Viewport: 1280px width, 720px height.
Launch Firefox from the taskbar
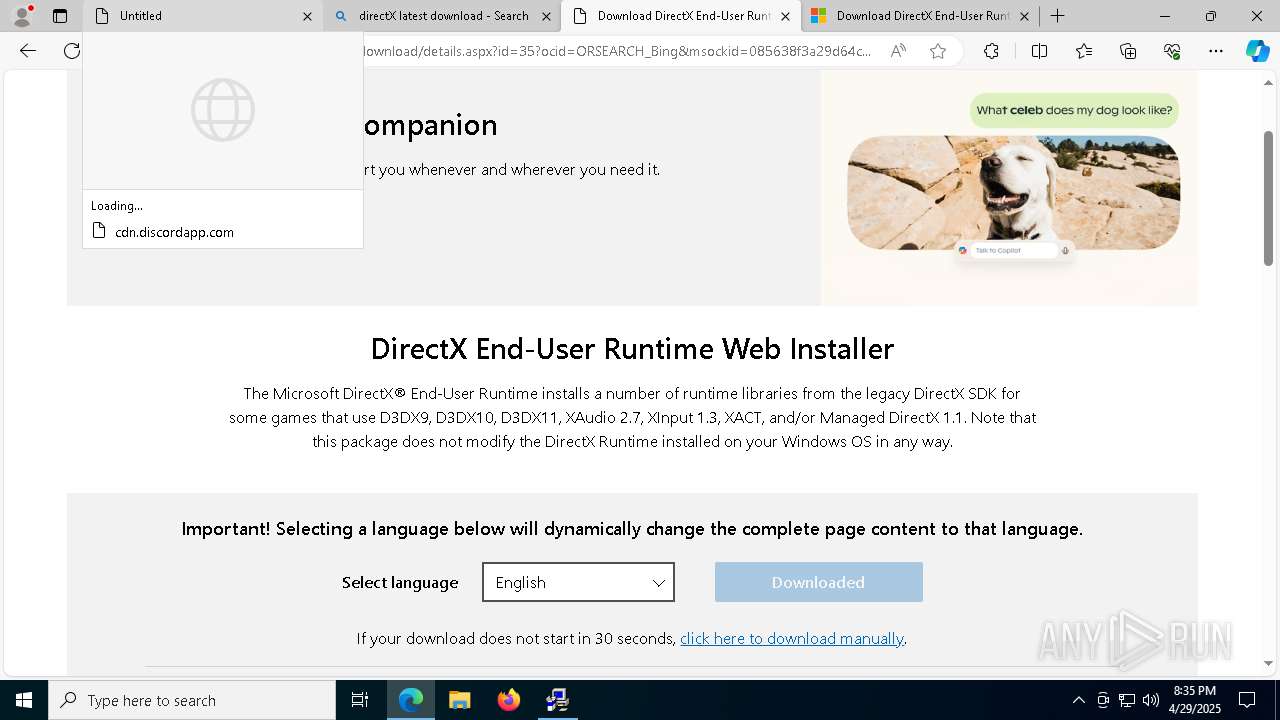click(508, 700)
